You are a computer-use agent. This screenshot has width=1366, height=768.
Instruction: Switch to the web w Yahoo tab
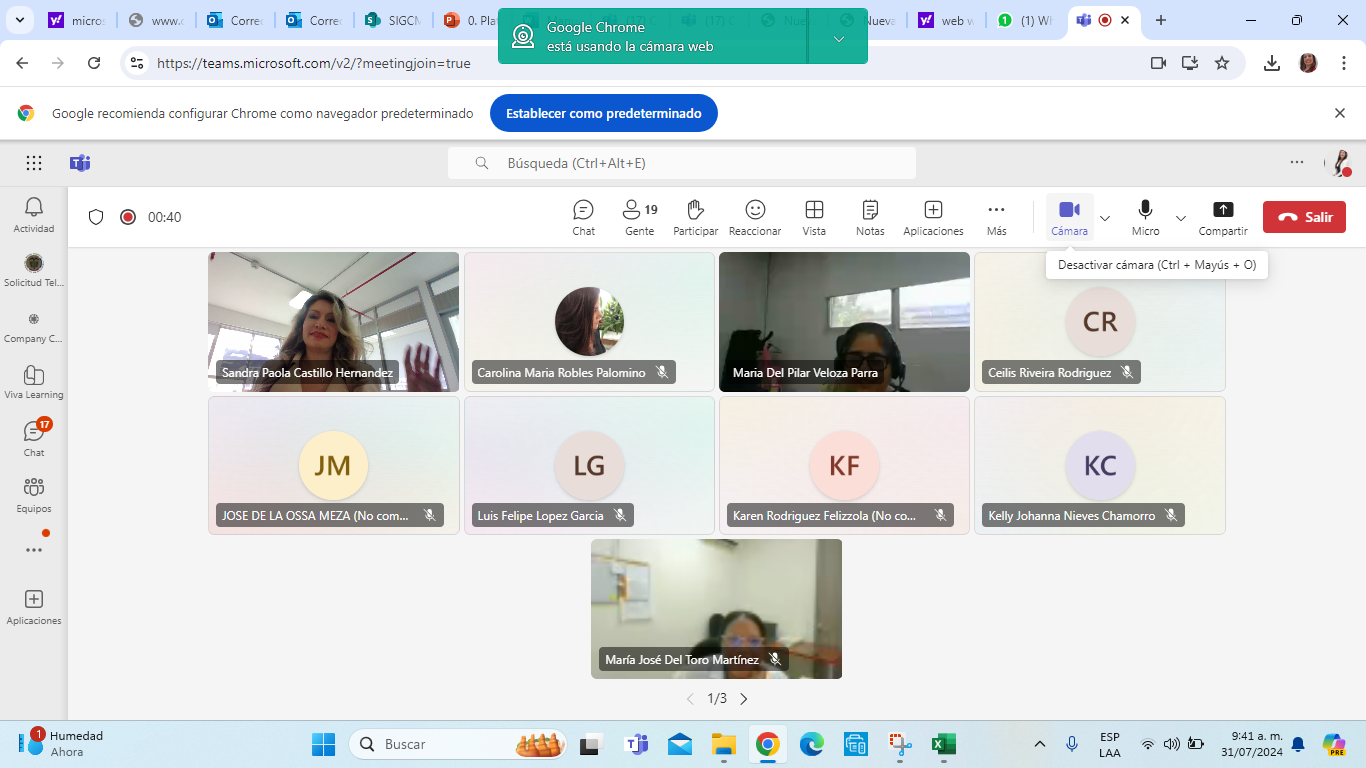946,20
